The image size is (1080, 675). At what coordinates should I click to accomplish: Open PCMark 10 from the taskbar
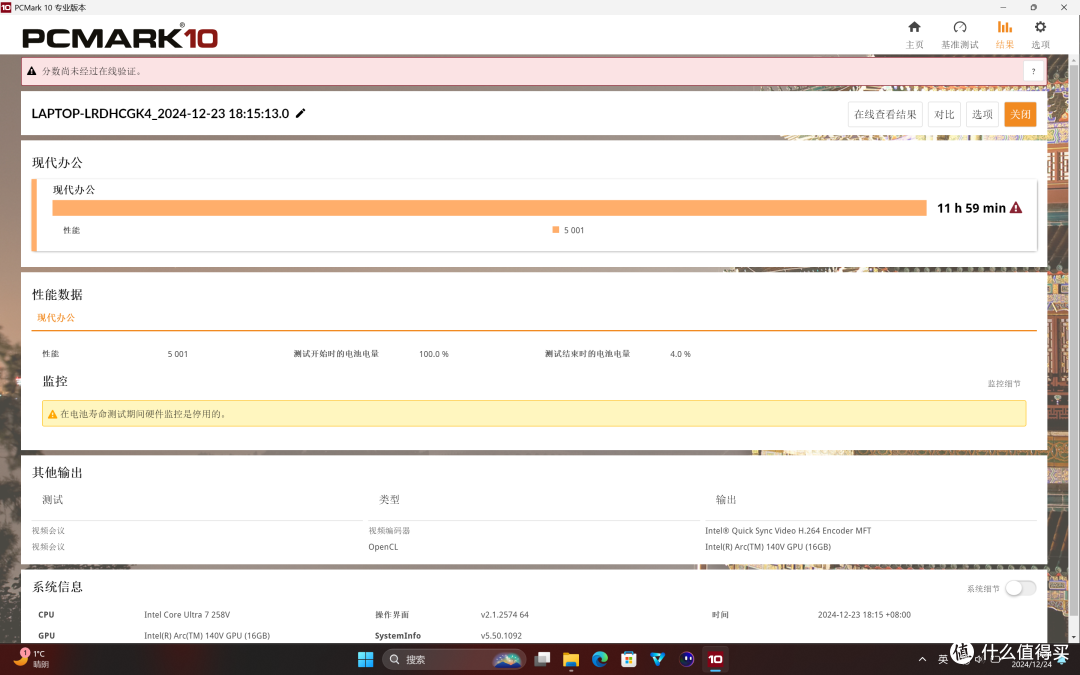(x=715, y=659)
